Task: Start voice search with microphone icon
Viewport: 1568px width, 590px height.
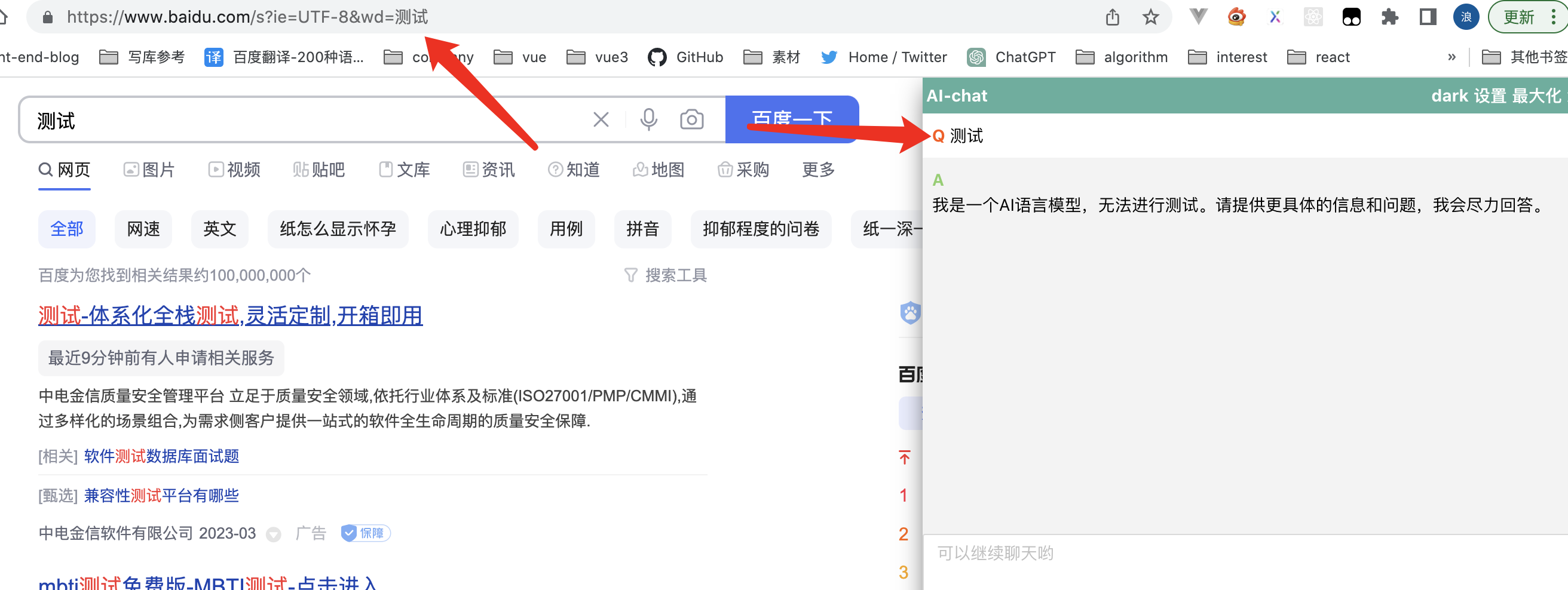Action: 648,120
